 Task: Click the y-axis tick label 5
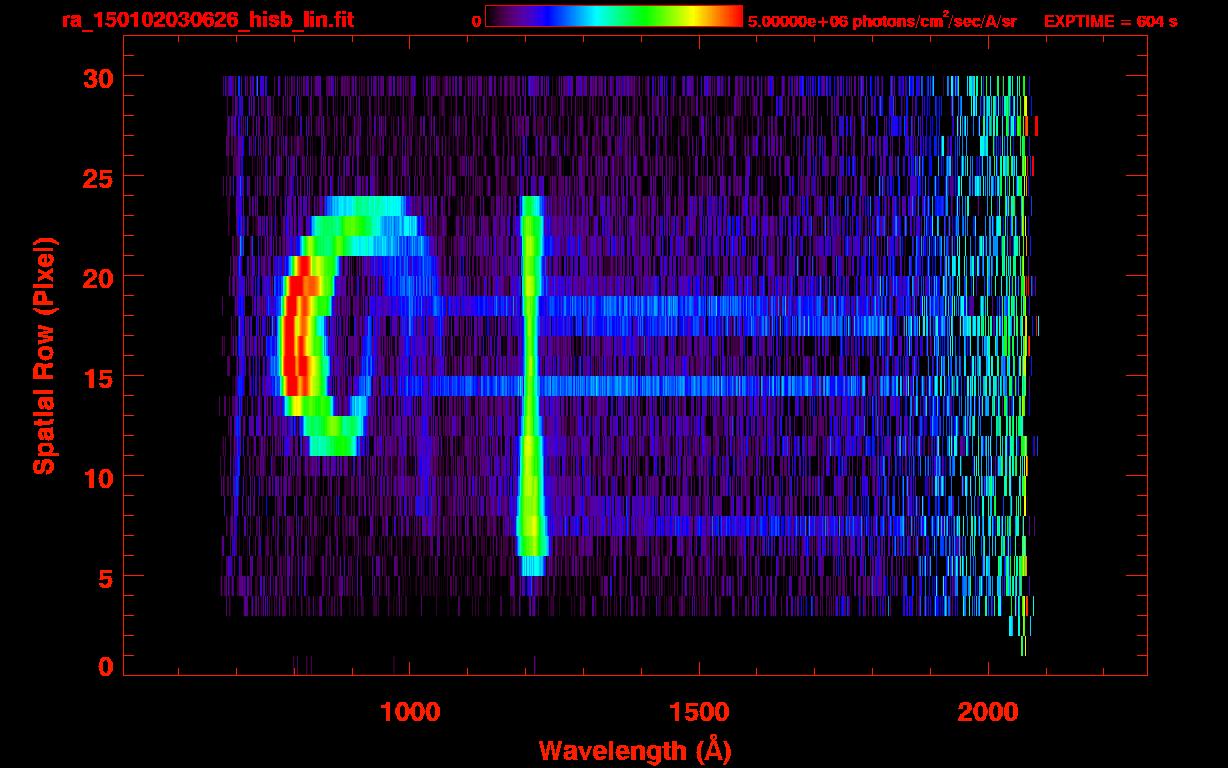tap(104, 577)
